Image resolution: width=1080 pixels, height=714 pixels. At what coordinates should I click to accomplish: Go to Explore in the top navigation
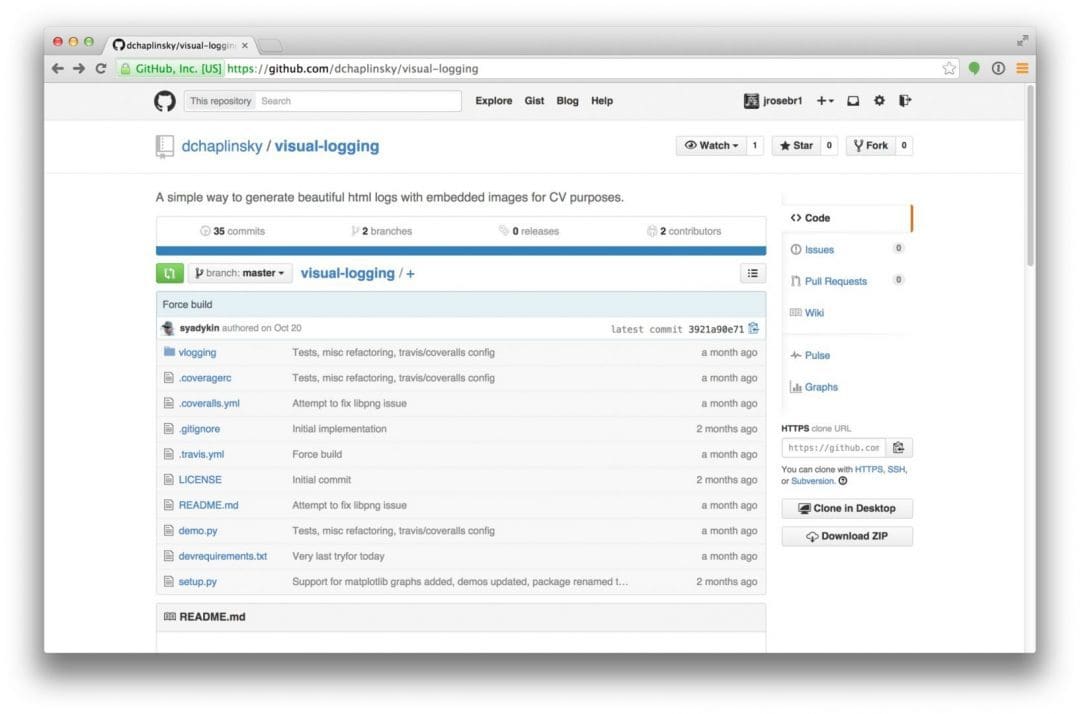pyautogui.click(x=493, y=101)
